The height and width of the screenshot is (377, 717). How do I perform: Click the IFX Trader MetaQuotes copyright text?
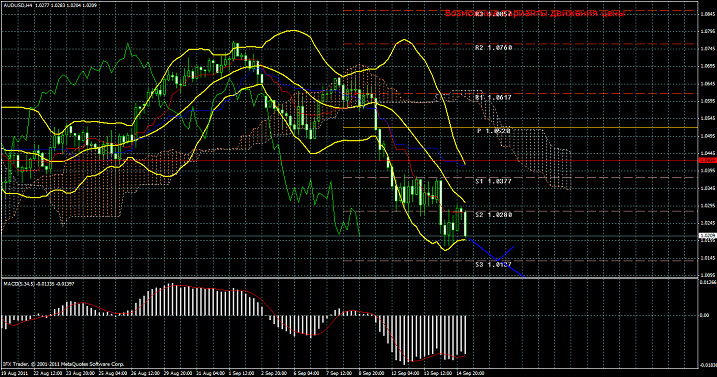[63, 364]
